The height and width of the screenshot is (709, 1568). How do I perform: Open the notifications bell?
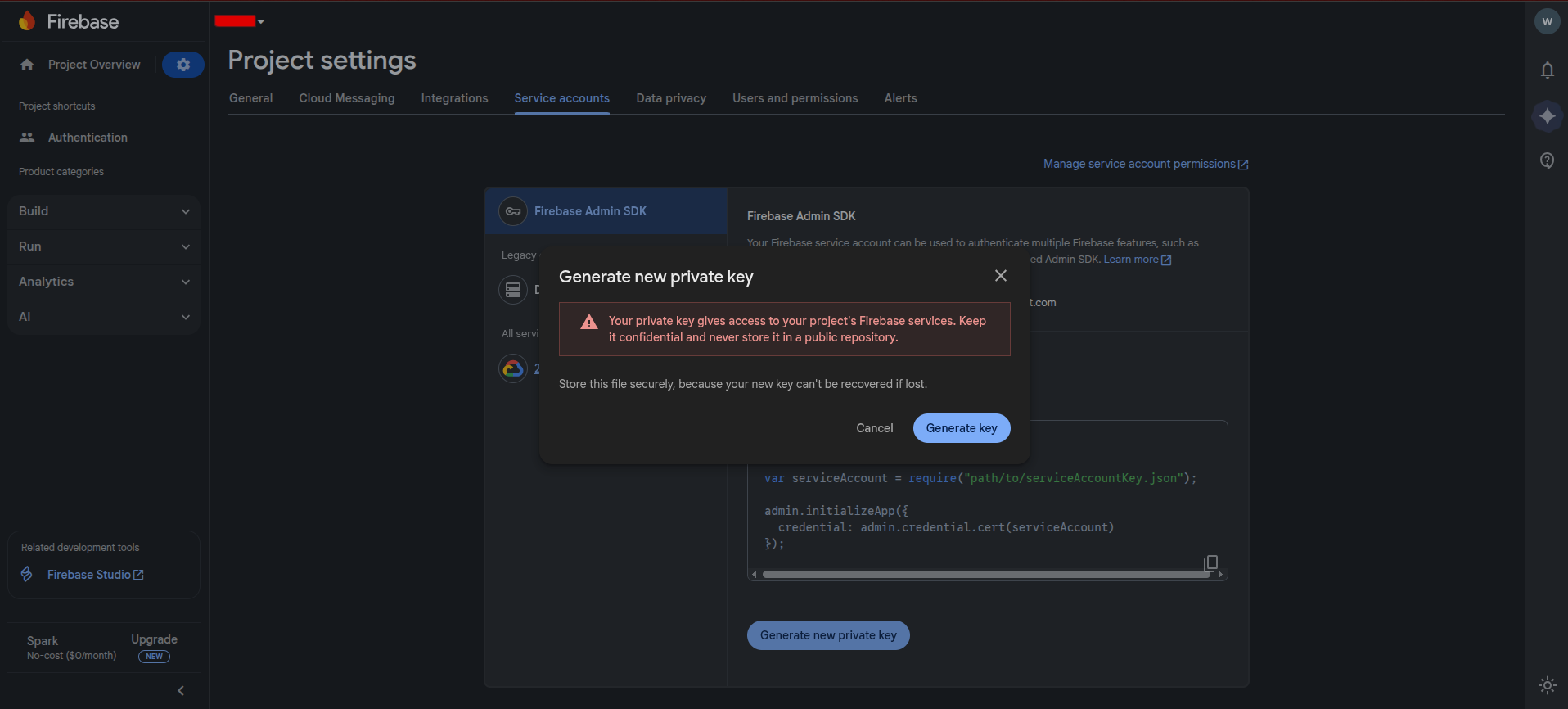[1547, 70]
